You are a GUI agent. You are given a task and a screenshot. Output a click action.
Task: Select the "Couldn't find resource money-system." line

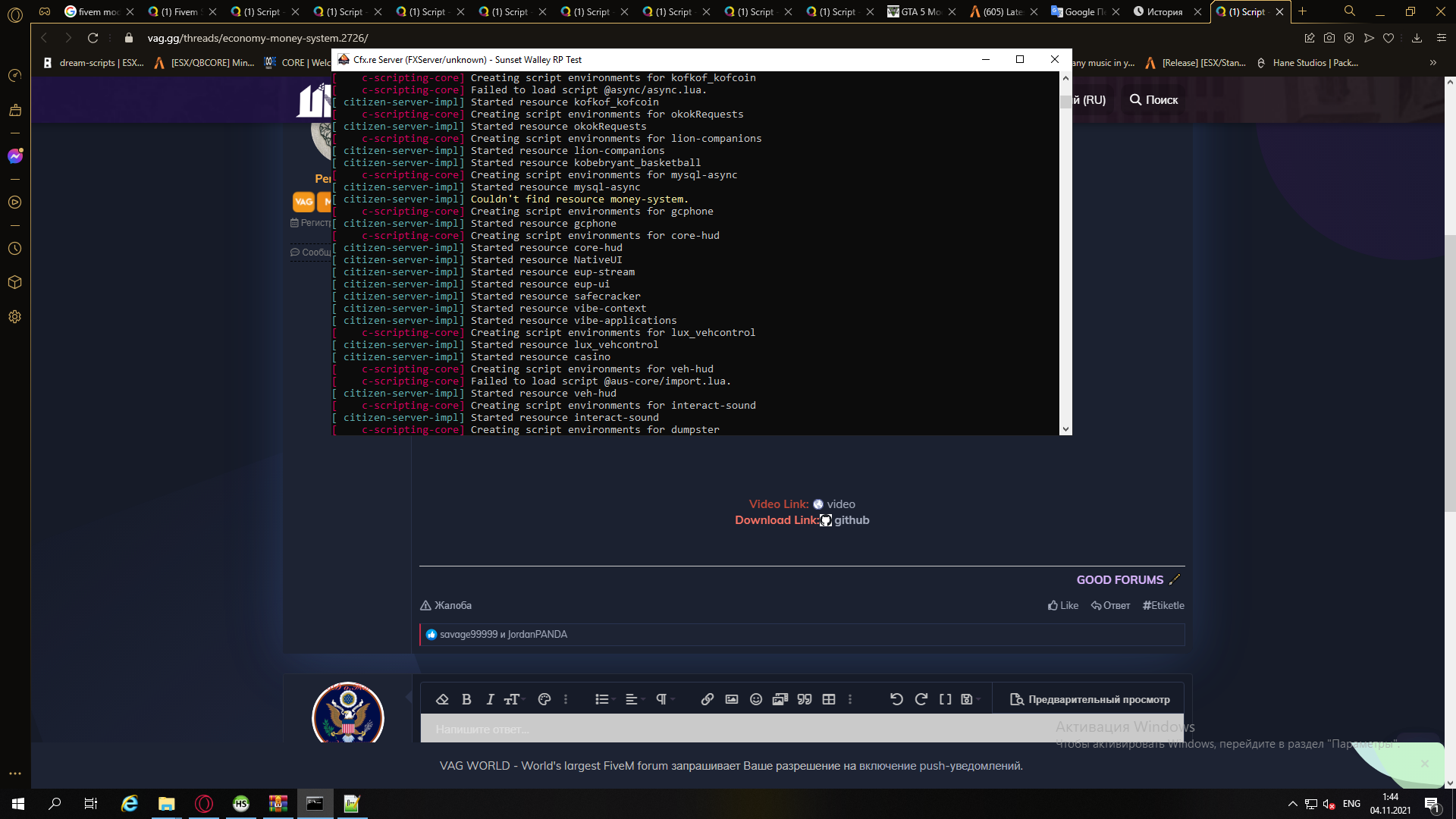click(579, 199)
